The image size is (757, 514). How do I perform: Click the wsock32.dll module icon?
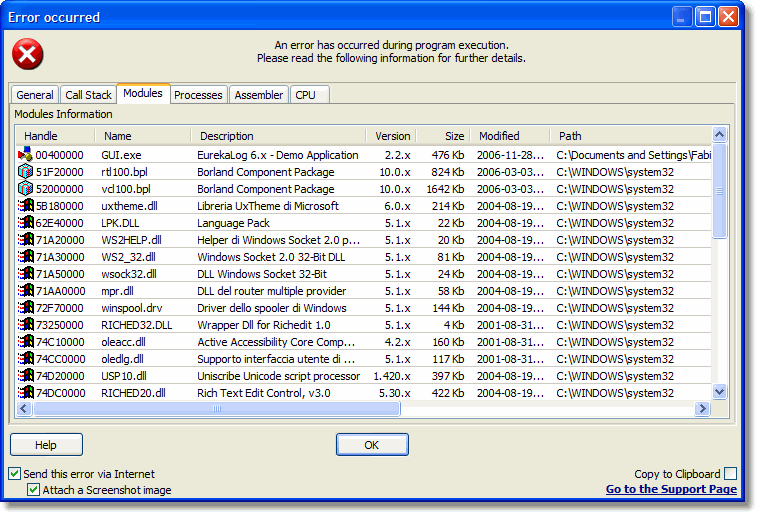point(26,274)
